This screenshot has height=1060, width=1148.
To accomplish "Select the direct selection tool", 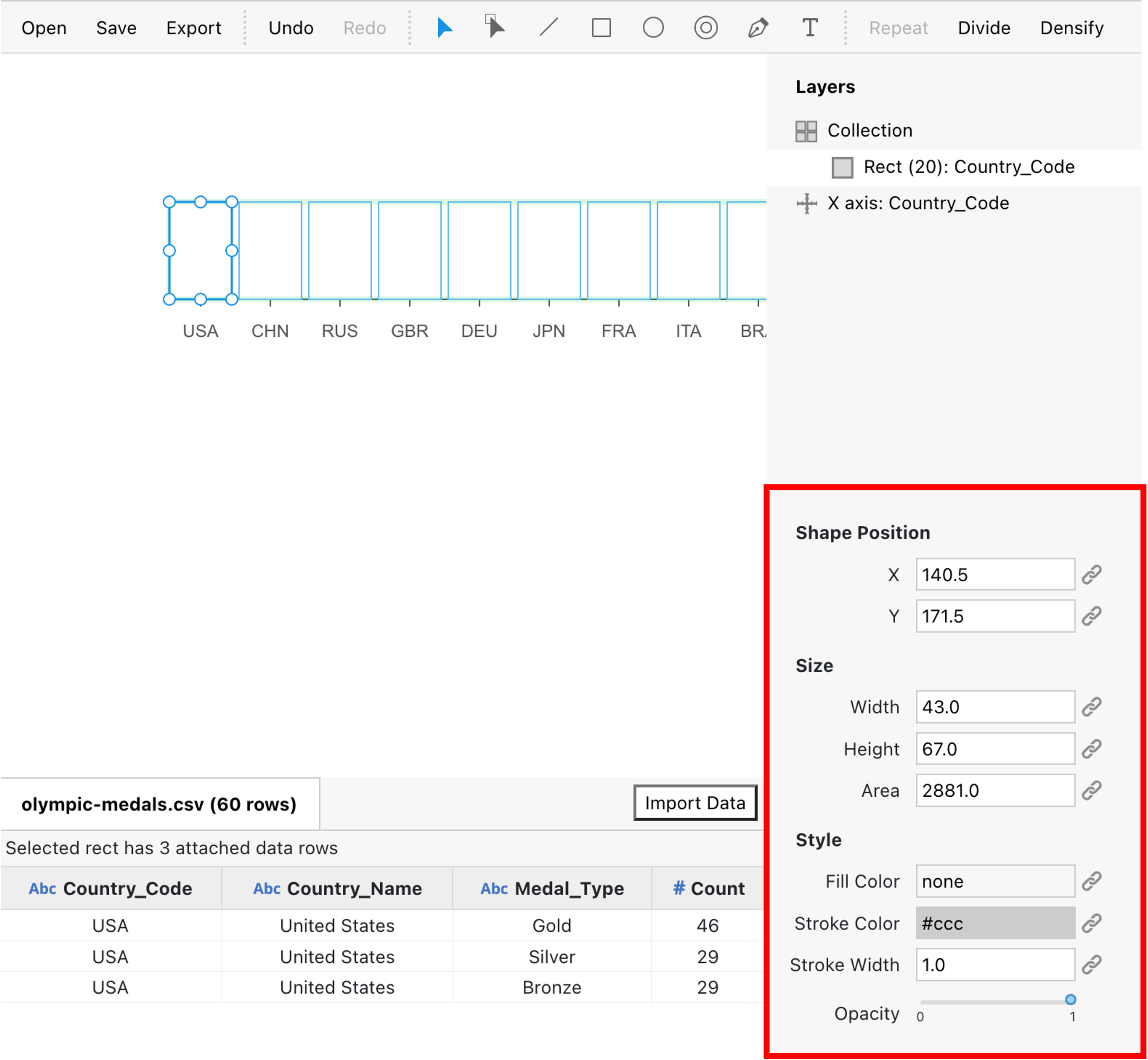I will click(x=495, y=27).
